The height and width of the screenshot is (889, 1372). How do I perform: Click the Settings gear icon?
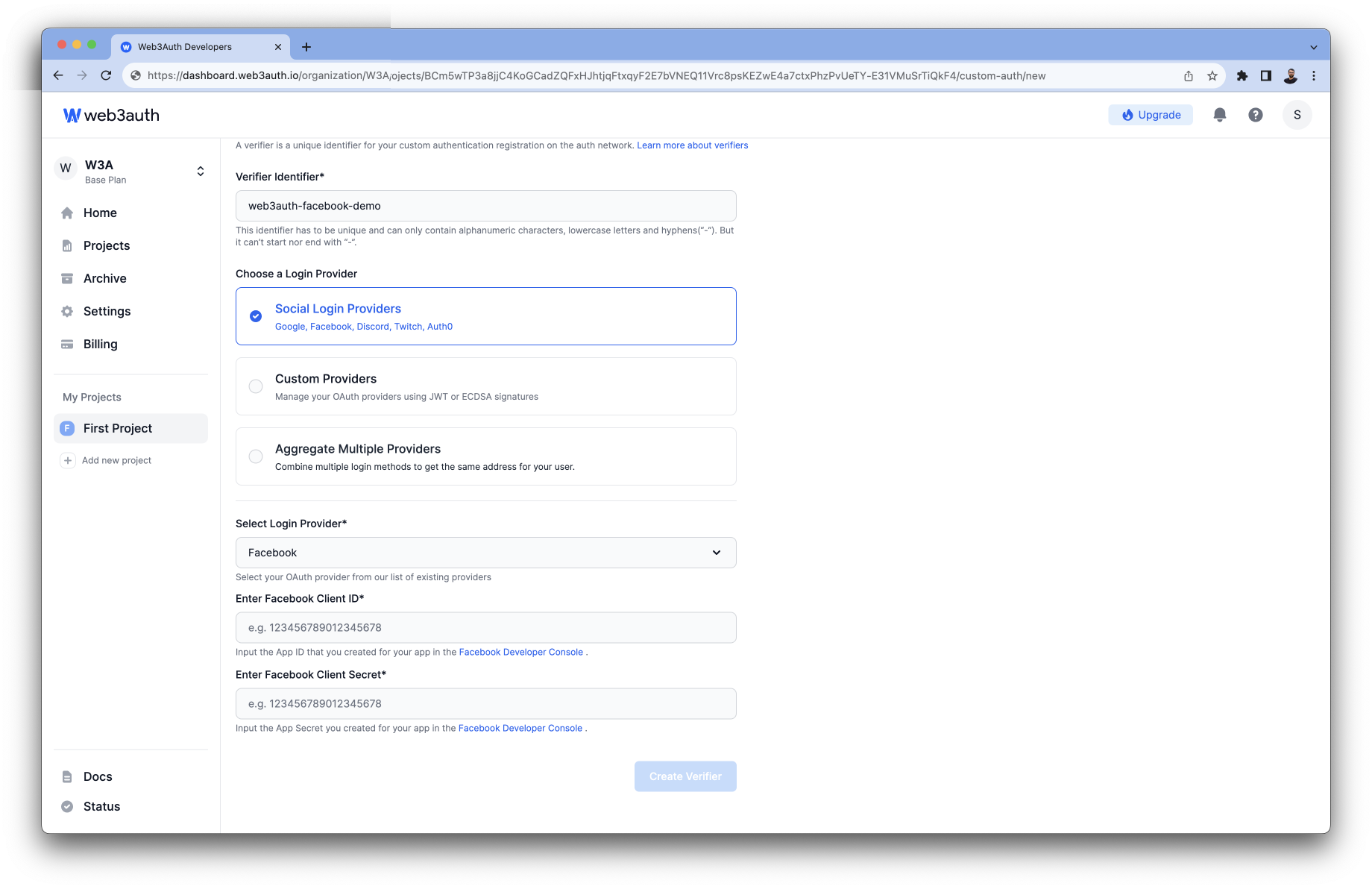click(x=67, y=311)
